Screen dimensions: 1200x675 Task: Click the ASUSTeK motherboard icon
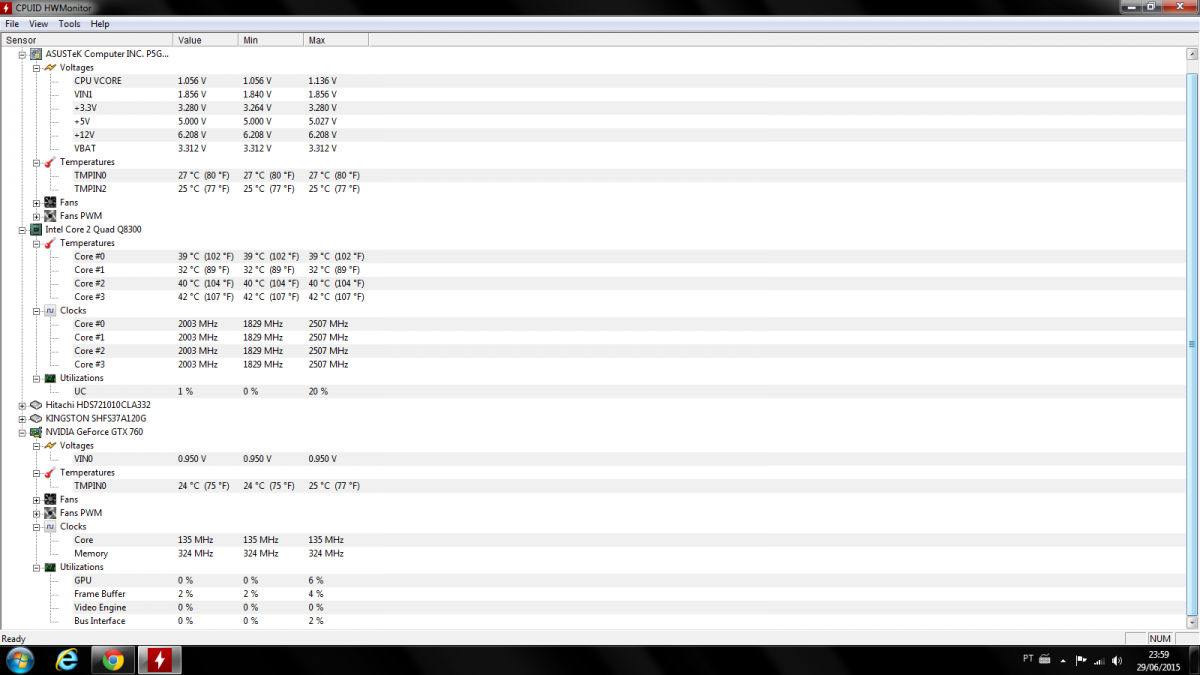pos(36,54)
